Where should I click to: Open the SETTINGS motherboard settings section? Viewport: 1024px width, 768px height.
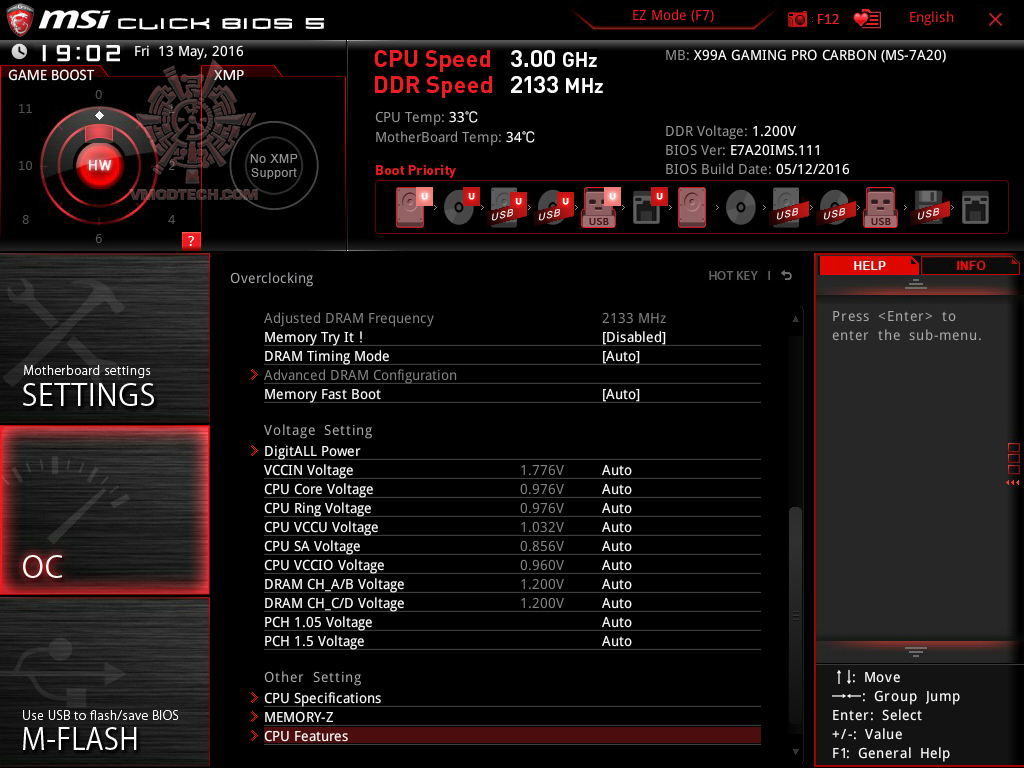click(104, 338)
